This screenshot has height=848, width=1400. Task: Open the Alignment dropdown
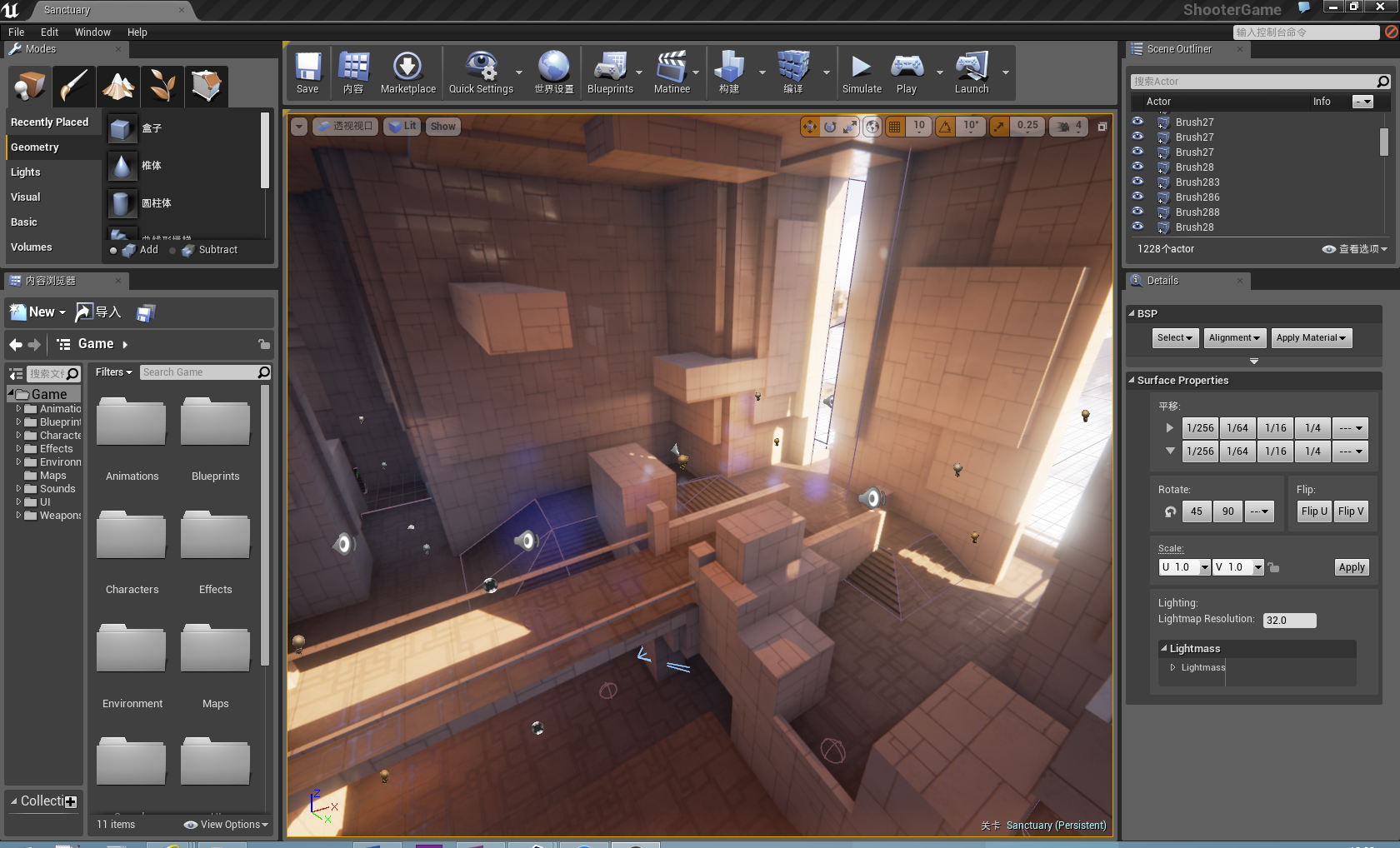click(1234, 338)
